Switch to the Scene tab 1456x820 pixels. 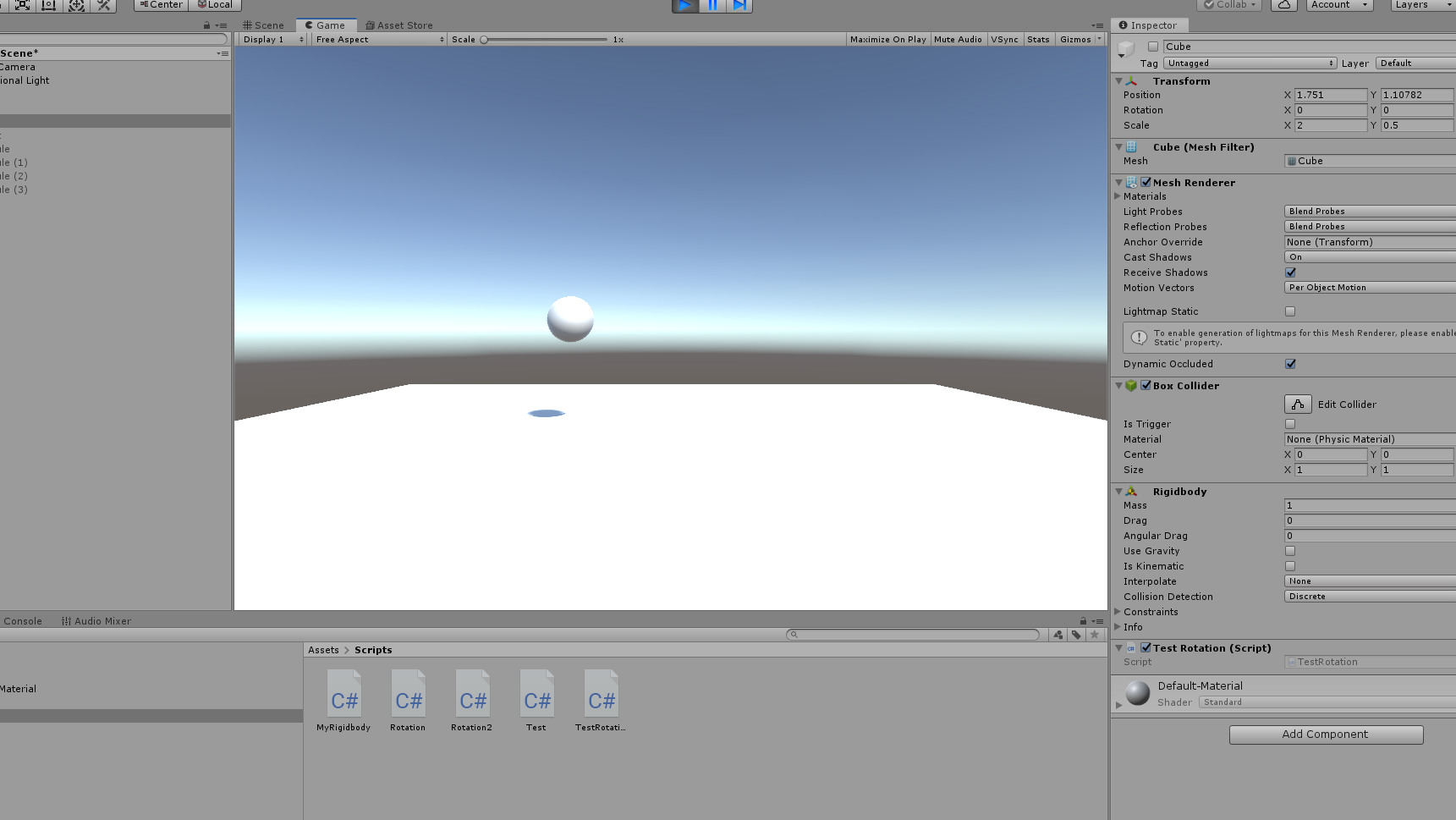point(264,25)
